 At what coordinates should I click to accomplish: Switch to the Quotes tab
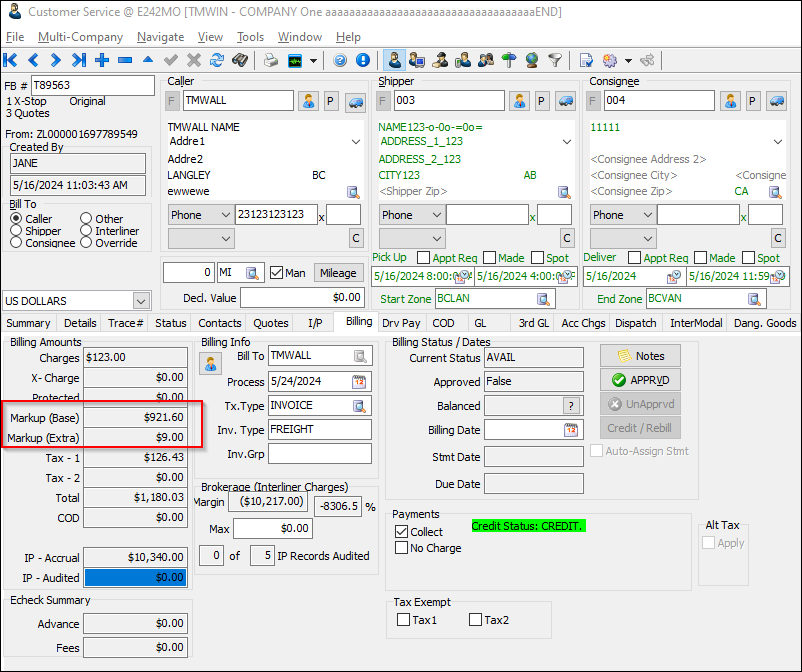pos(271,323)
